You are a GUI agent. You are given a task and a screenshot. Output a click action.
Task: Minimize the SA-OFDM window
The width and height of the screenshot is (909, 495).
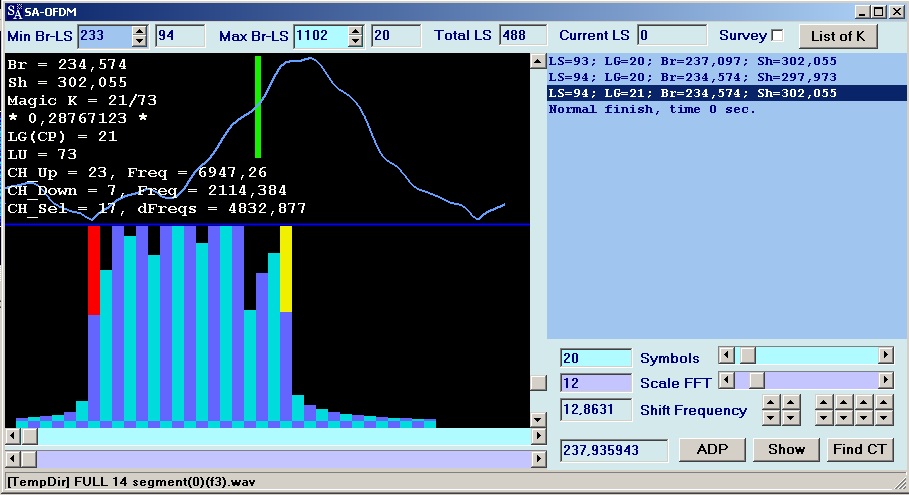point(861,12)
